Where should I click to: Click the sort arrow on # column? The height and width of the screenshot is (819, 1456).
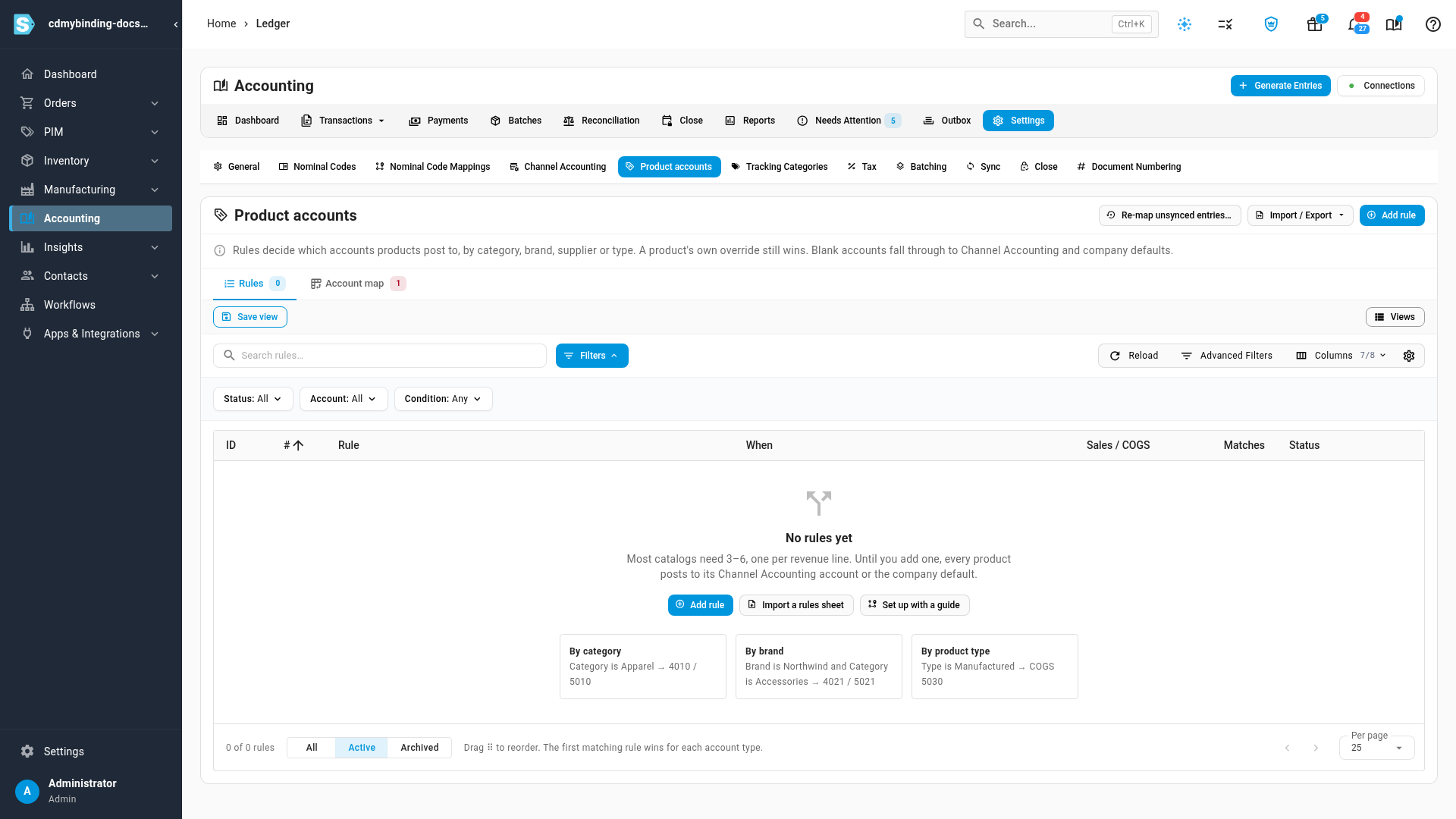point(299,445)
